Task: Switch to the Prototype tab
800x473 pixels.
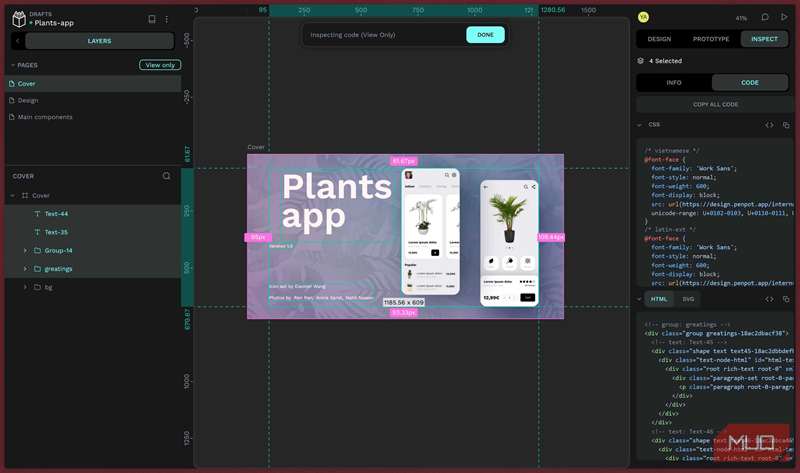Action: coord(711,39)
